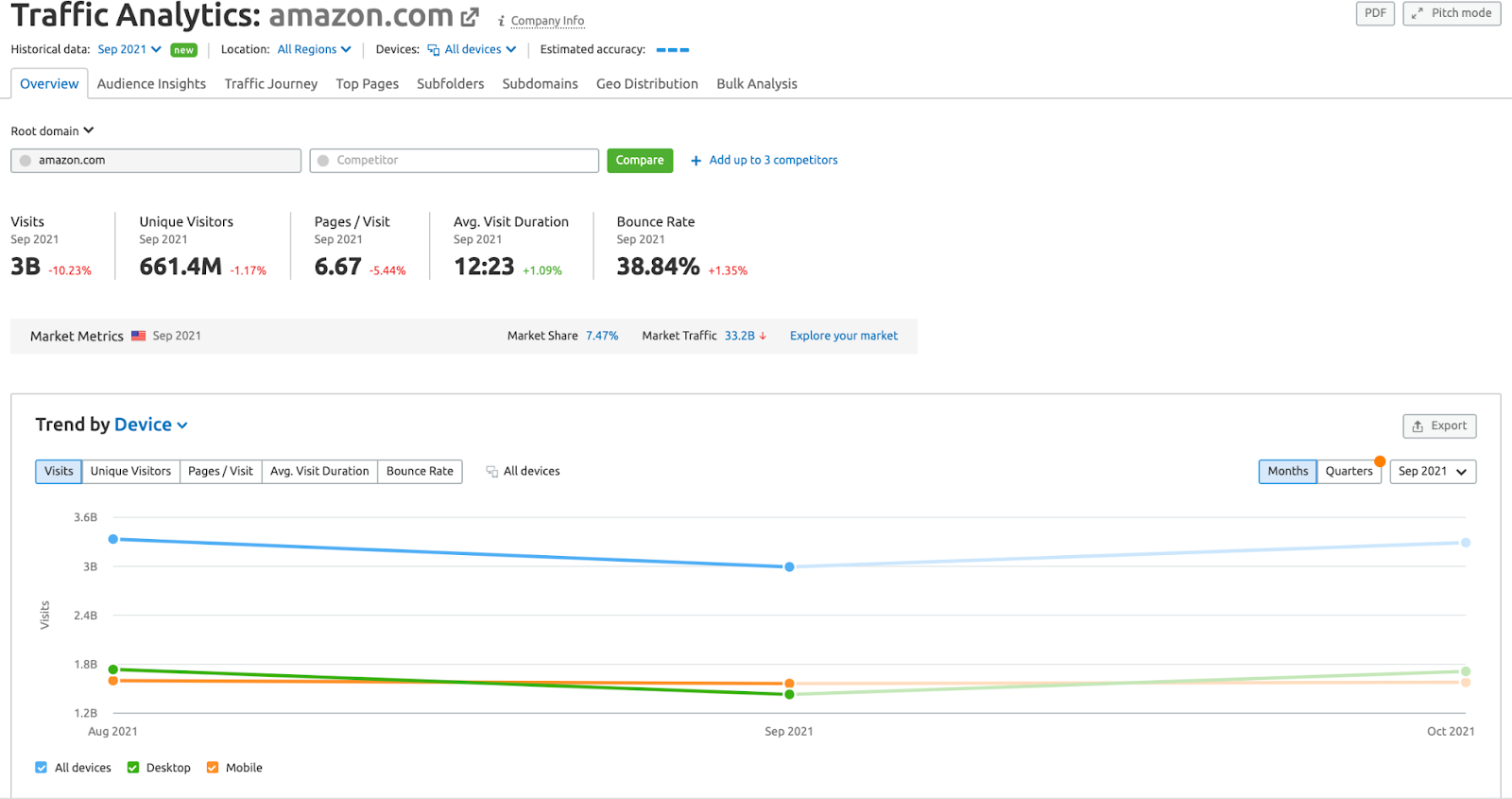Click the PDF button
The height and width of the screenshot is (799, 1512).
tap(1375, 13)
